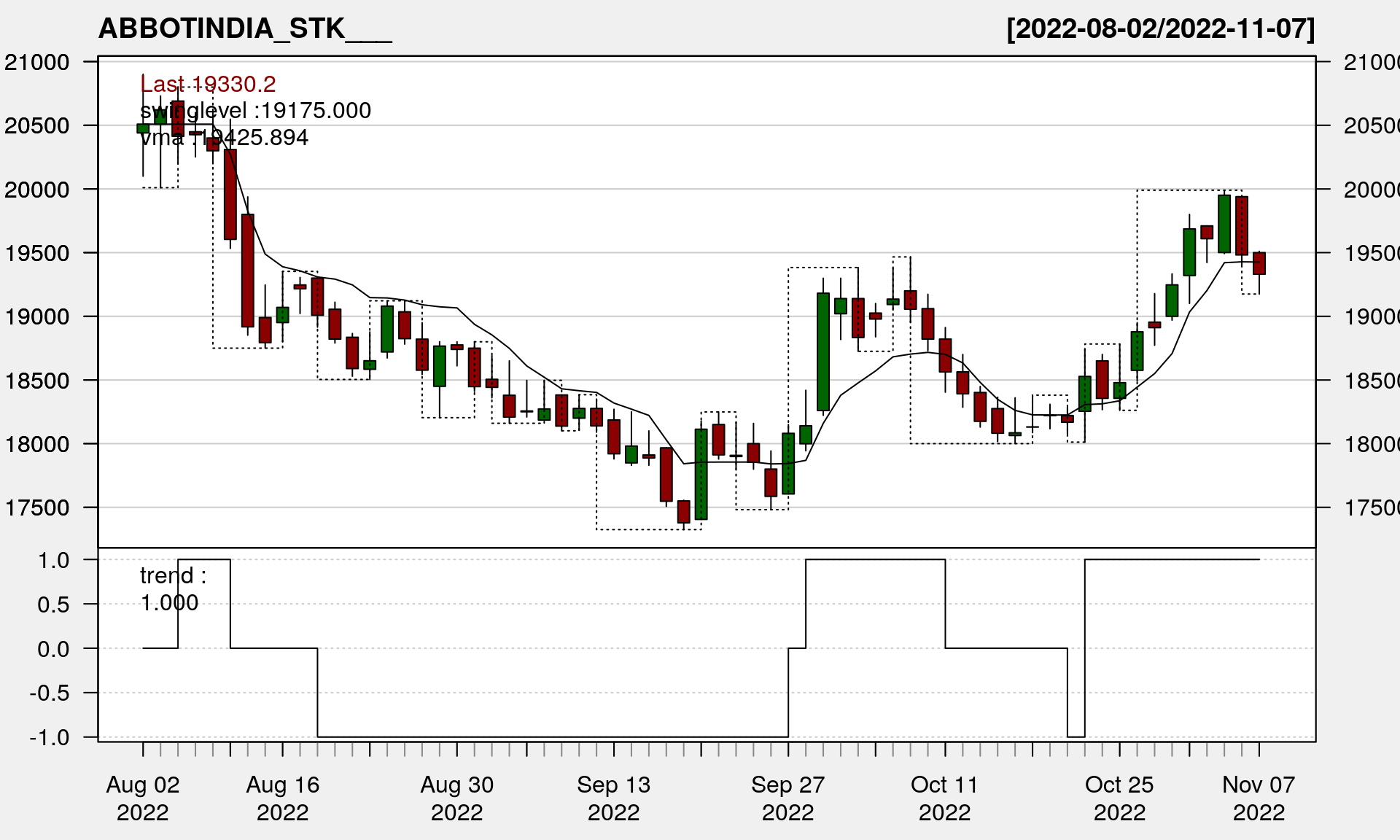This screenshot has width=1400, height=840.
Task: Click the 0.5 trend axis label
Action: pyautogui.click(x=53, y=604)
